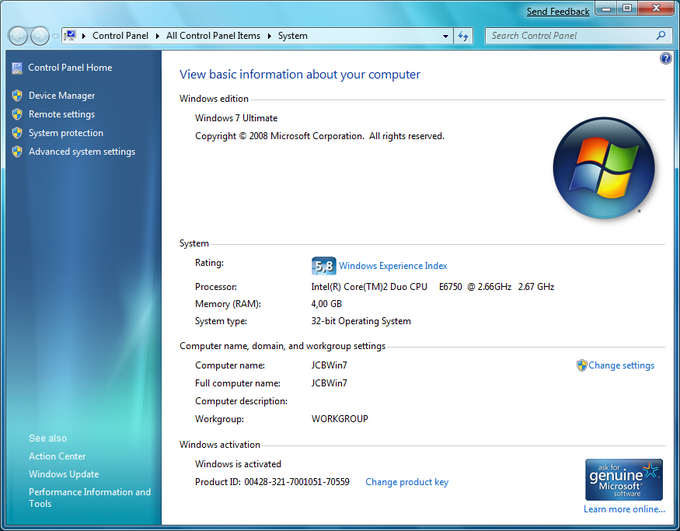This screenshot has height=531, width=680.
Task: Expand the arrow after Control Panel breadcrumb
Action: 157,36
